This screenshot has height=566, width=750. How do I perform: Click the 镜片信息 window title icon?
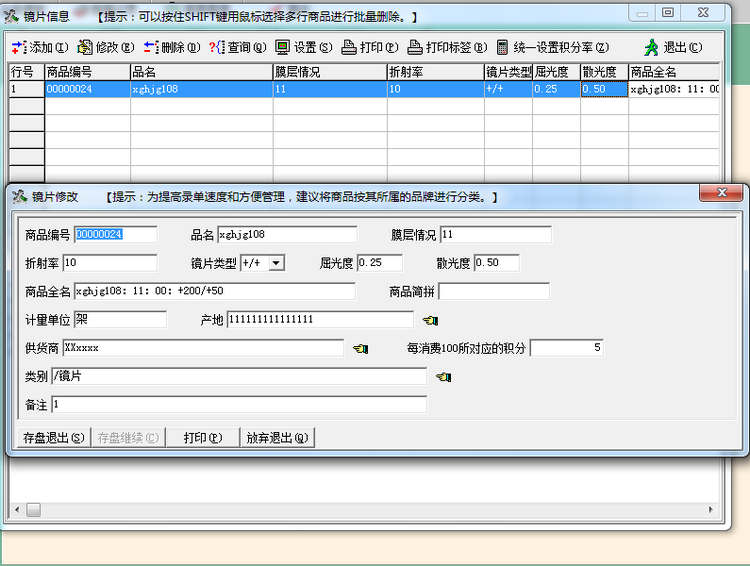[x=11, y=17]
